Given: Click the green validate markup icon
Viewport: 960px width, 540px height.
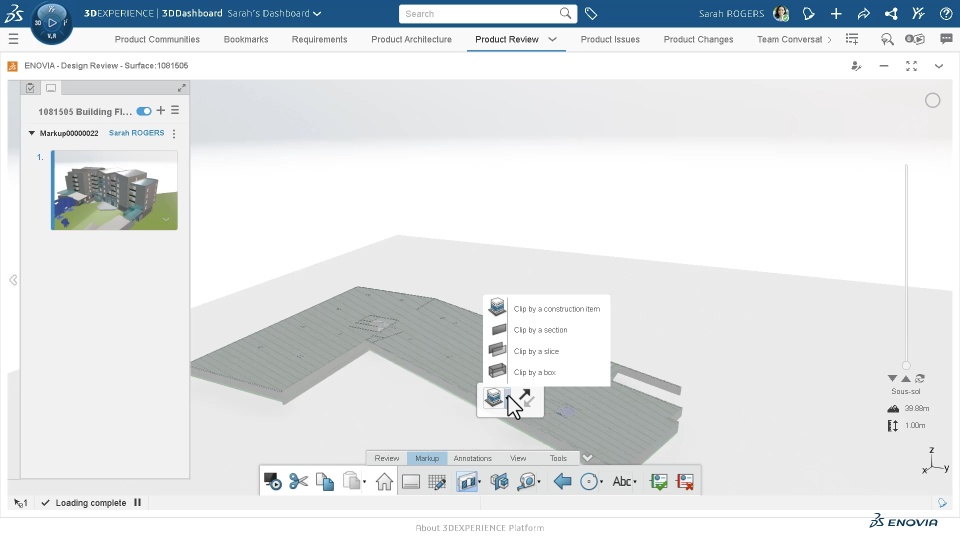Looking at the screenshot, I should click(x=659, y=482).
